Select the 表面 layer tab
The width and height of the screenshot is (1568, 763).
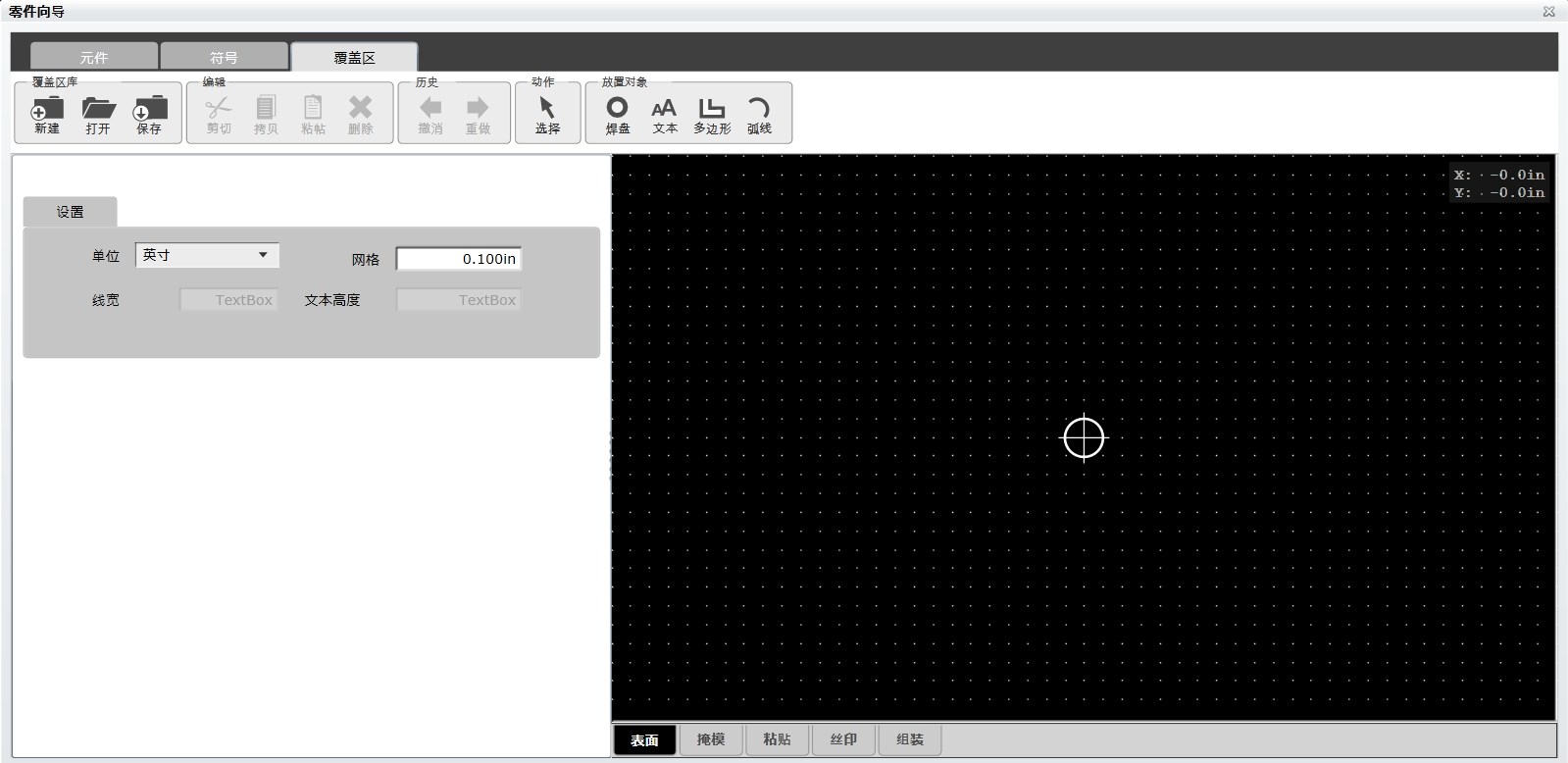click(644, 739)
